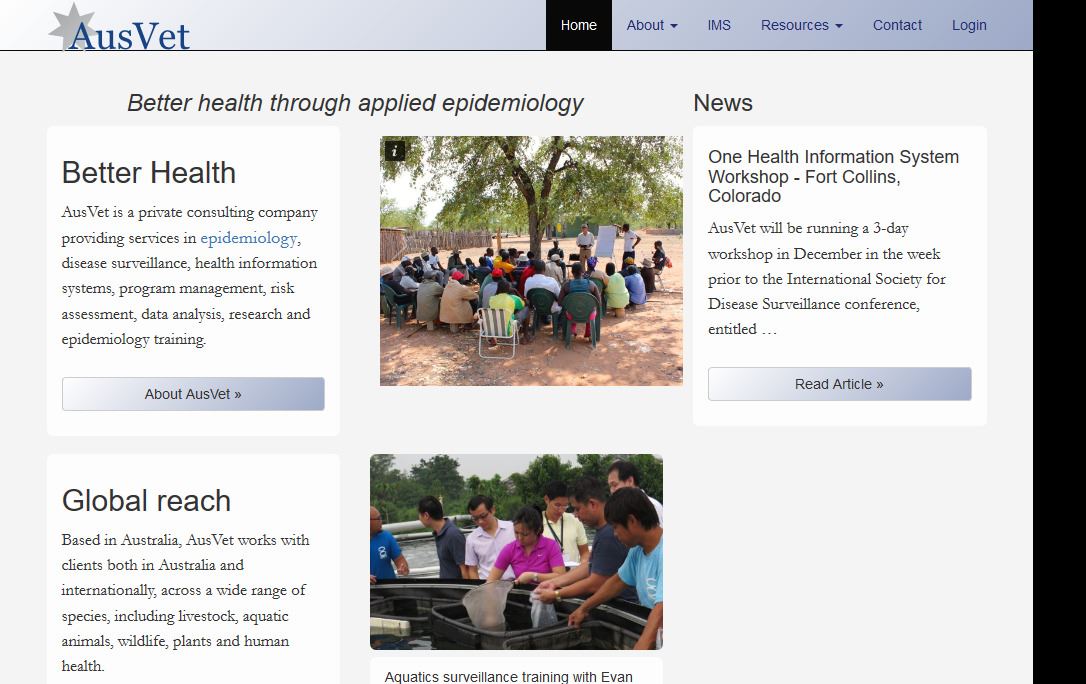Click the News section heading

click(x=722, y=103)
